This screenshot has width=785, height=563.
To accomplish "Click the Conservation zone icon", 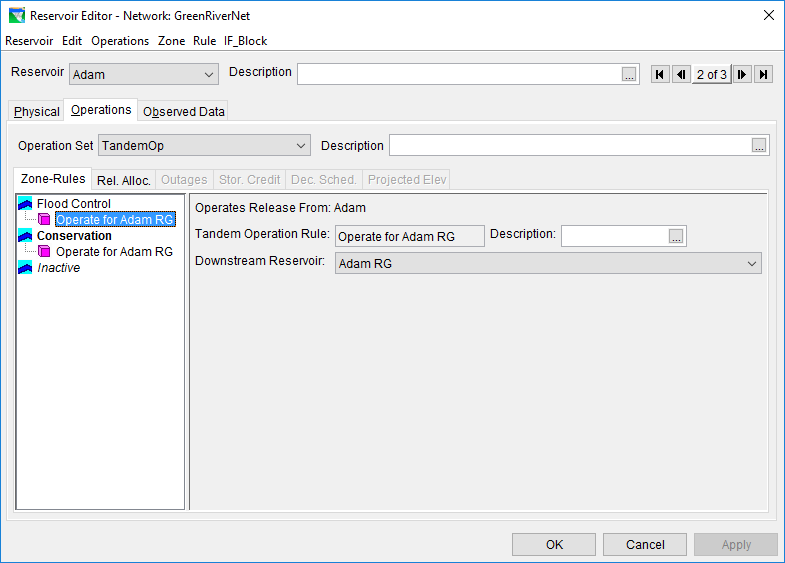I will tap(25, 236).
